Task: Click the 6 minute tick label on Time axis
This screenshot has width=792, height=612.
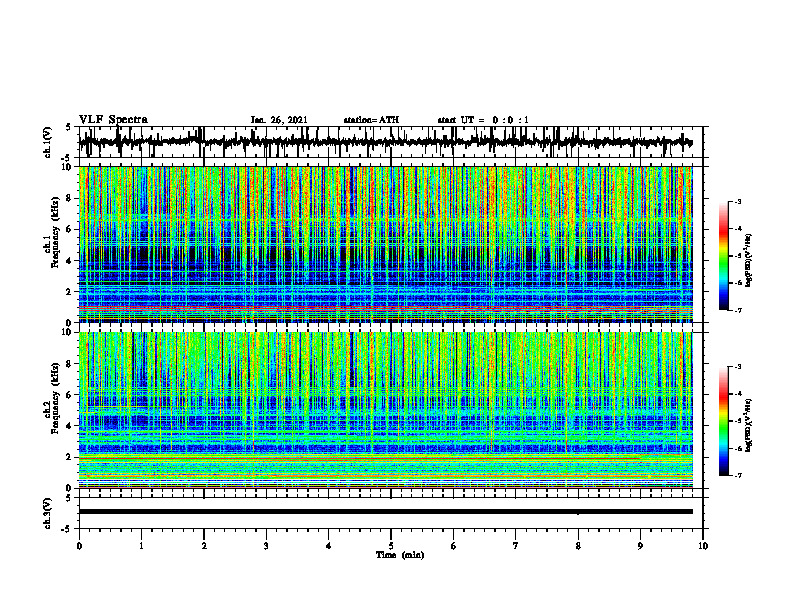Action: (x=453, y=546)
